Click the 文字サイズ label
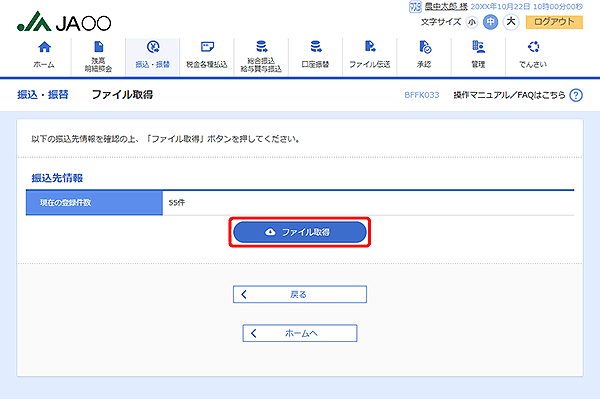Image resolution: width=600 pixels, height=399 pixels. click(x=441, y=22)
